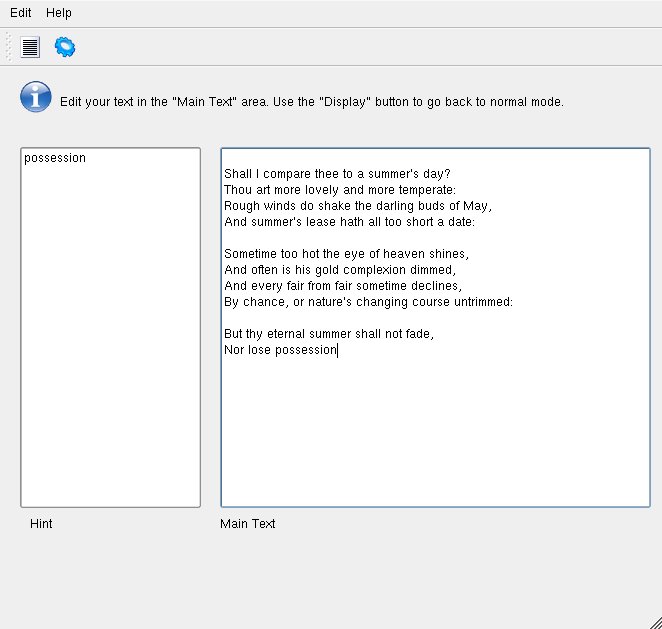Open the Help menu
Image resolution: width=662 pixels, height=629 pixels.
59,13
